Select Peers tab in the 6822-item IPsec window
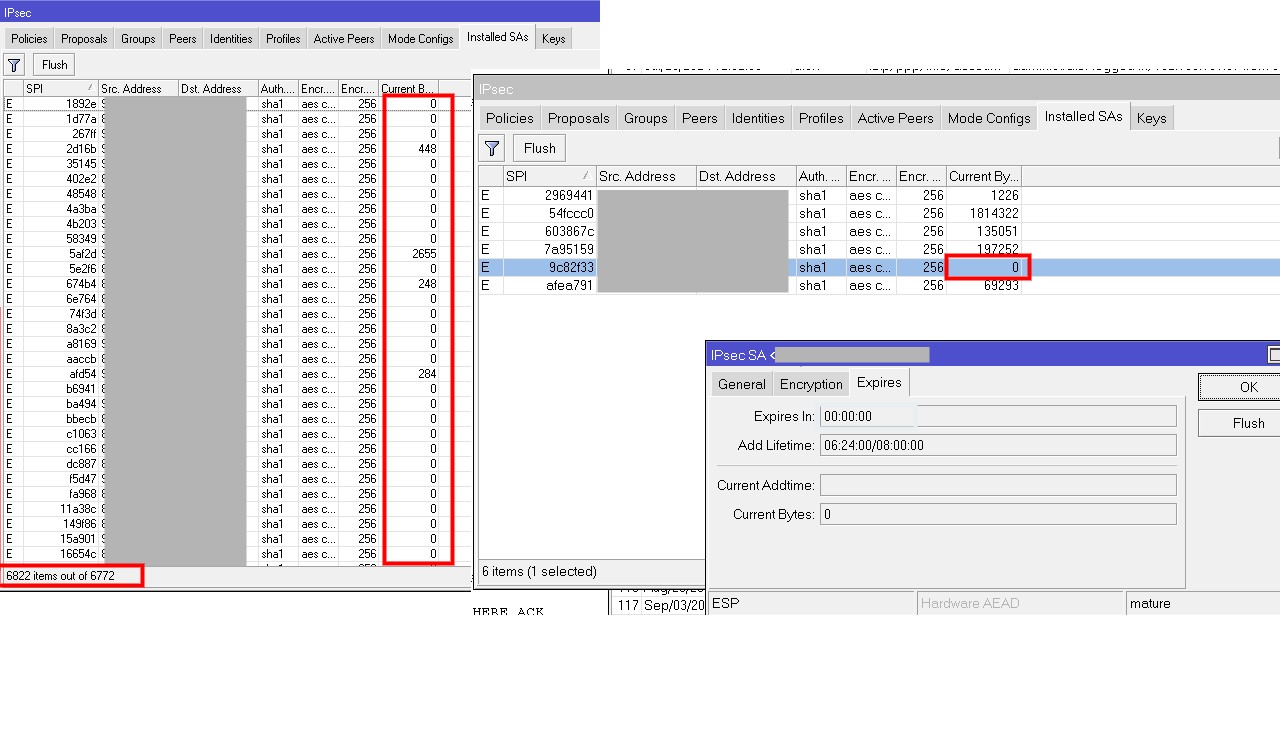The height and width of the screenshot is (749, 1280). [183, 39]
